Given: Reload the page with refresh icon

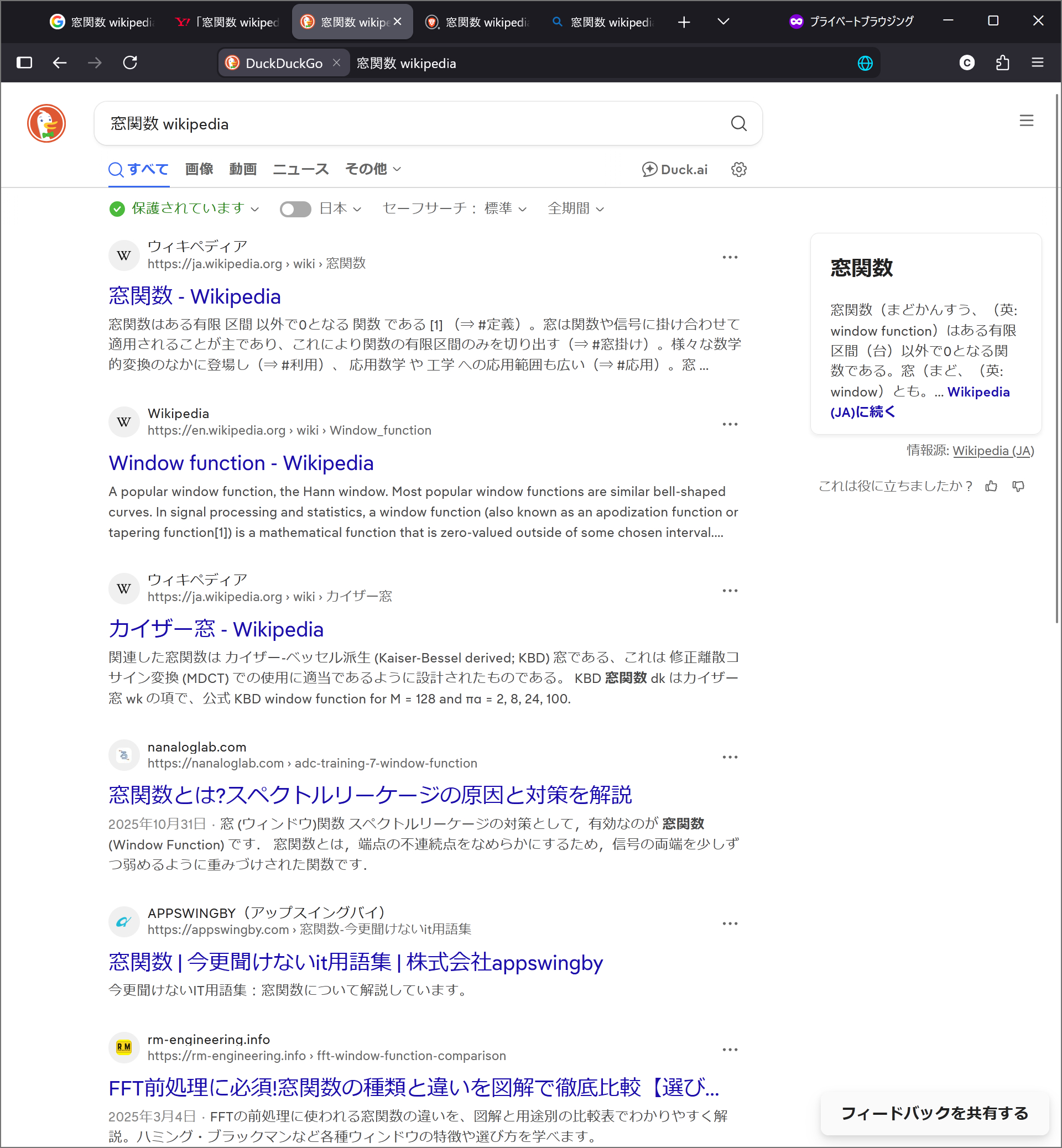Looking at the screenshot, I should point(131,62).
